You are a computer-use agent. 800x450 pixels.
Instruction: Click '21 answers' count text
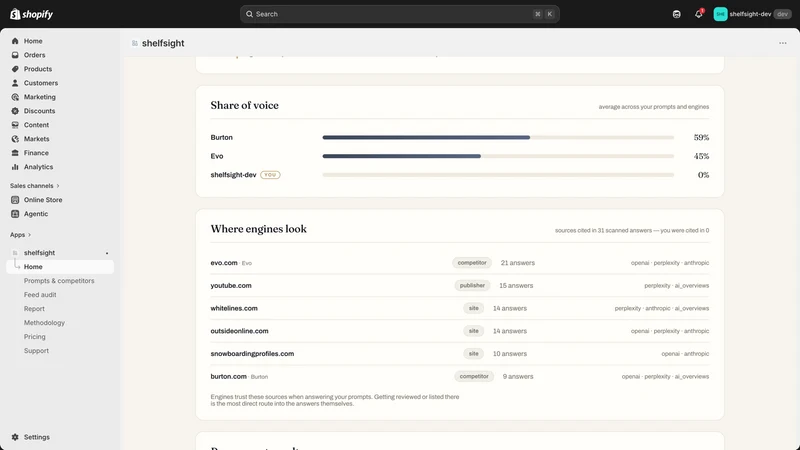pyautogui.click(x=517, y=263)
